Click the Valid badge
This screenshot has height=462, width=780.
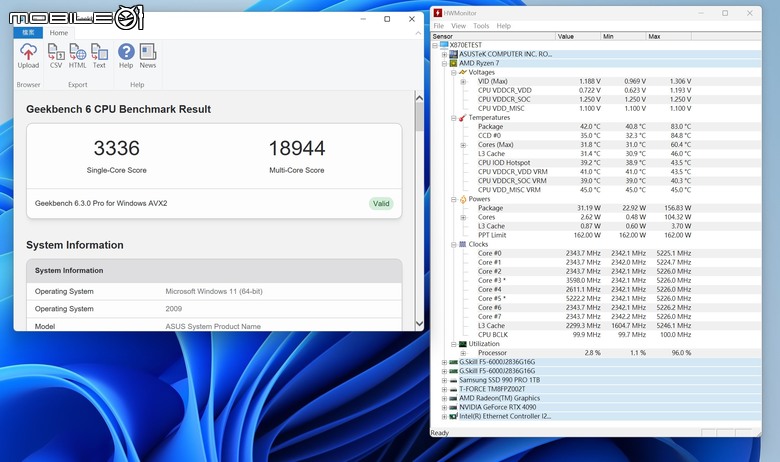(x=381, y=203)
